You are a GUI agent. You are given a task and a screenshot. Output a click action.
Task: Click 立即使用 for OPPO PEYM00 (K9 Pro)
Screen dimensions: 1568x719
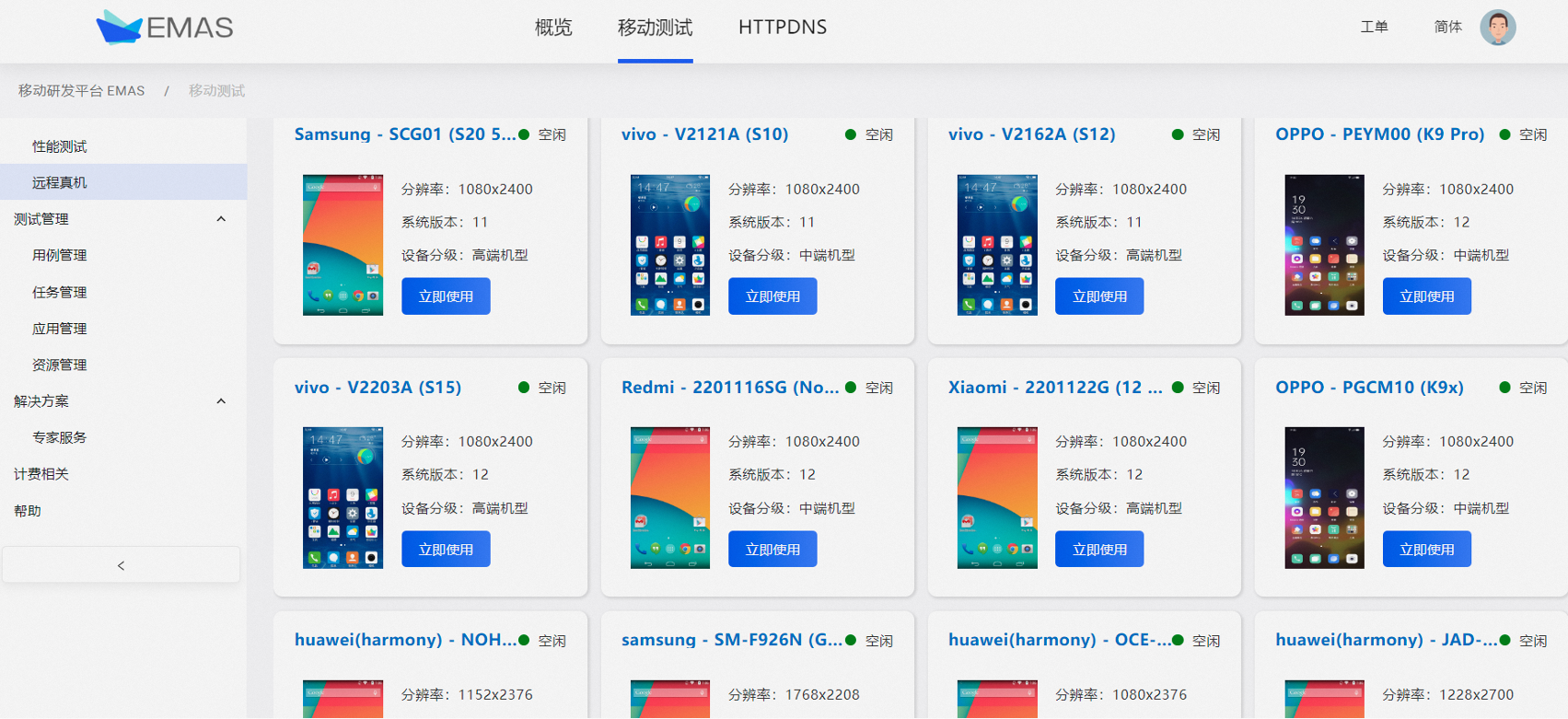(x=1427, y=296)
